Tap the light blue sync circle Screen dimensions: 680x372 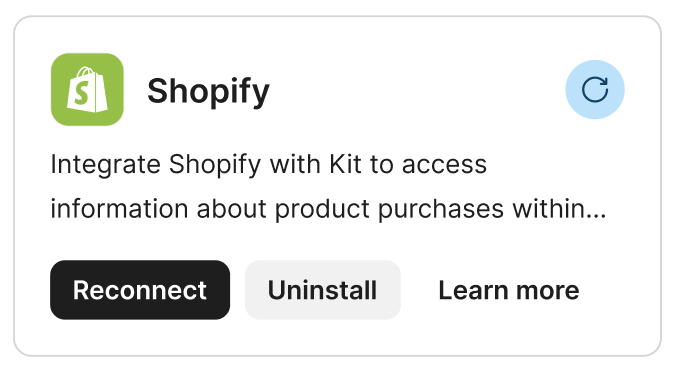(x=595, y=89)
